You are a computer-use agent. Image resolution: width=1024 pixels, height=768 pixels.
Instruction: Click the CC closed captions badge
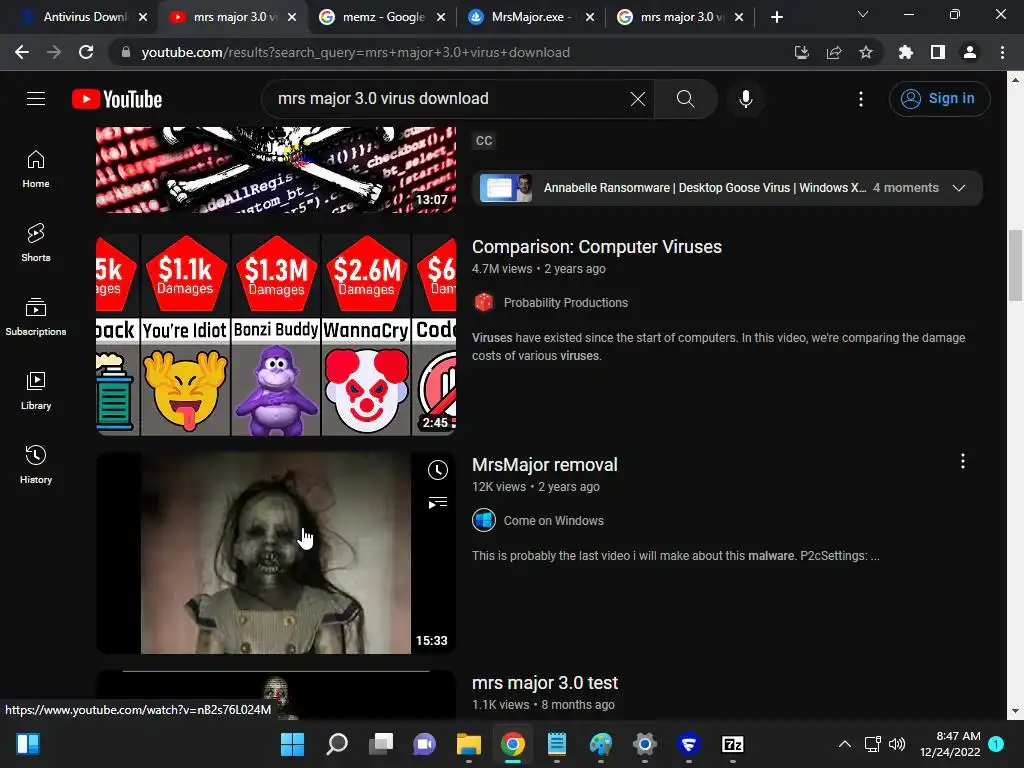coord(484,140)
